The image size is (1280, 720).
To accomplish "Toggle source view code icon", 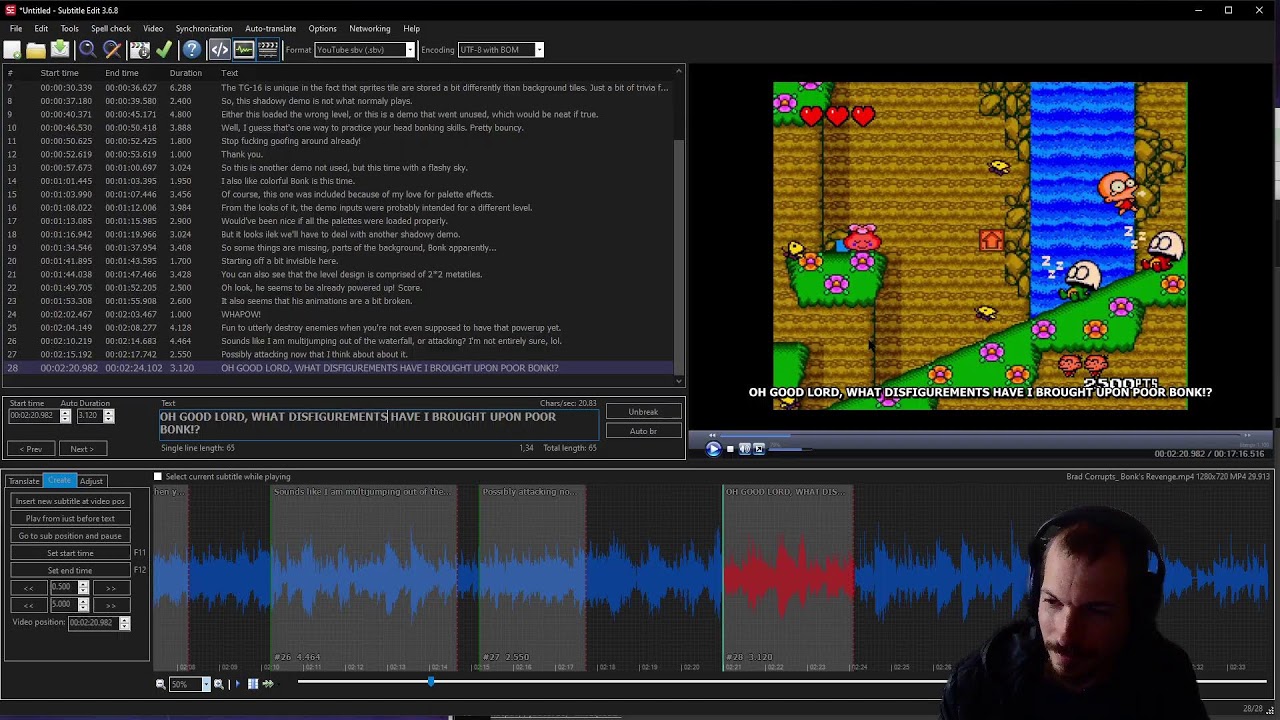I will click(x=219, y=49).
